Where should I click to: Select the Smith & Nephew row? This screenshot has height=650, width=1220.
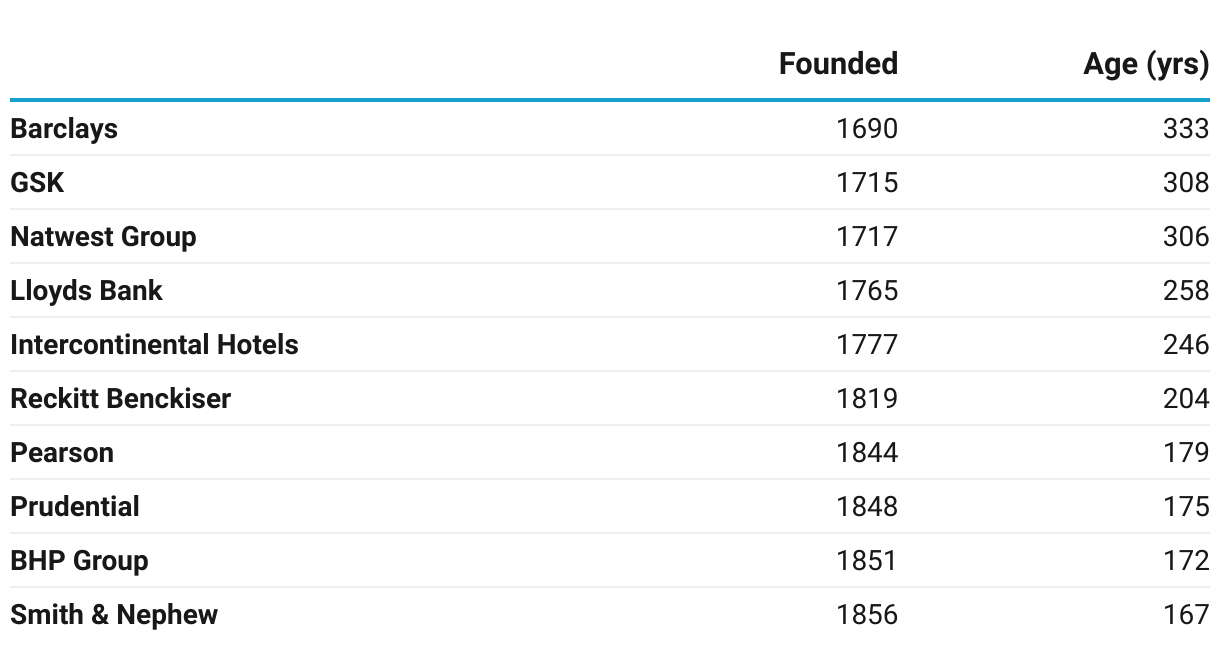click(114, 615)
